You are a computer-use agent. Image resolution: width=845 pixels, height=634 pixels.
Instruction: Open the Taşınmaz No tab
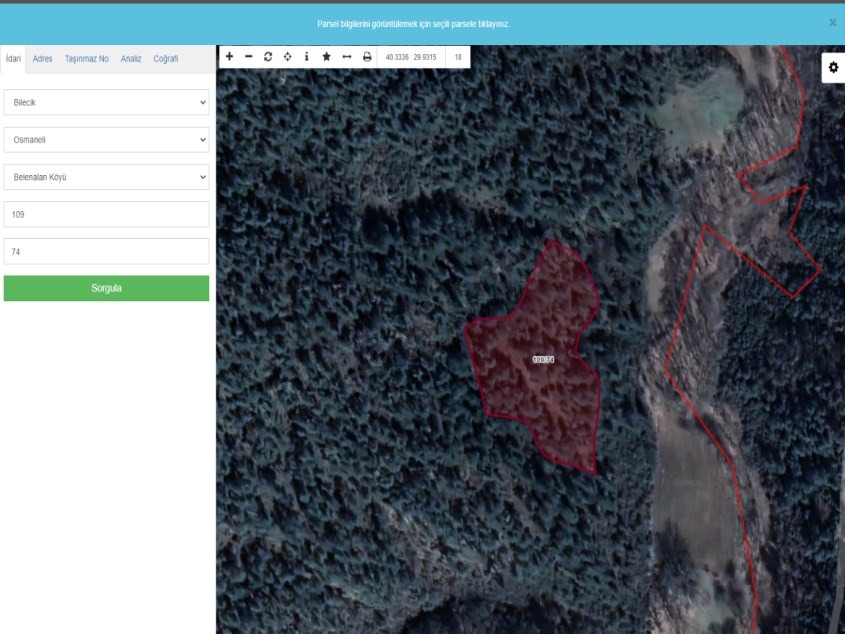click(87, 59)
